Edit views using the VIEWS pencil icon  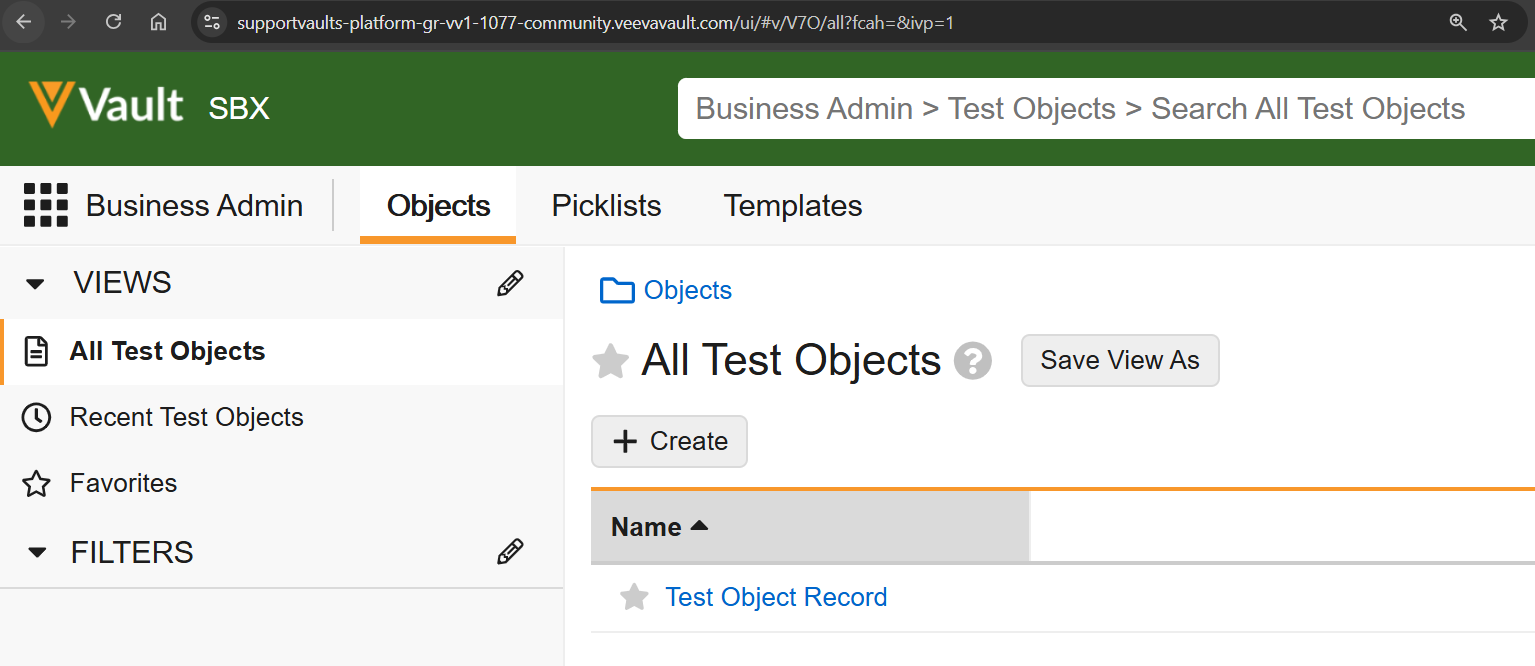[510, 284]
